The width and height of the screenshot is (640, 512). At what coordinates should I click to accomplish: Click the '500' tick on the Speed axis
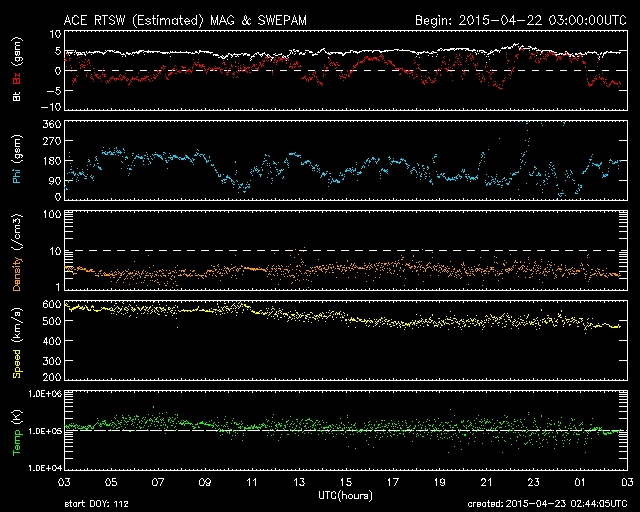tap(52, 321)
